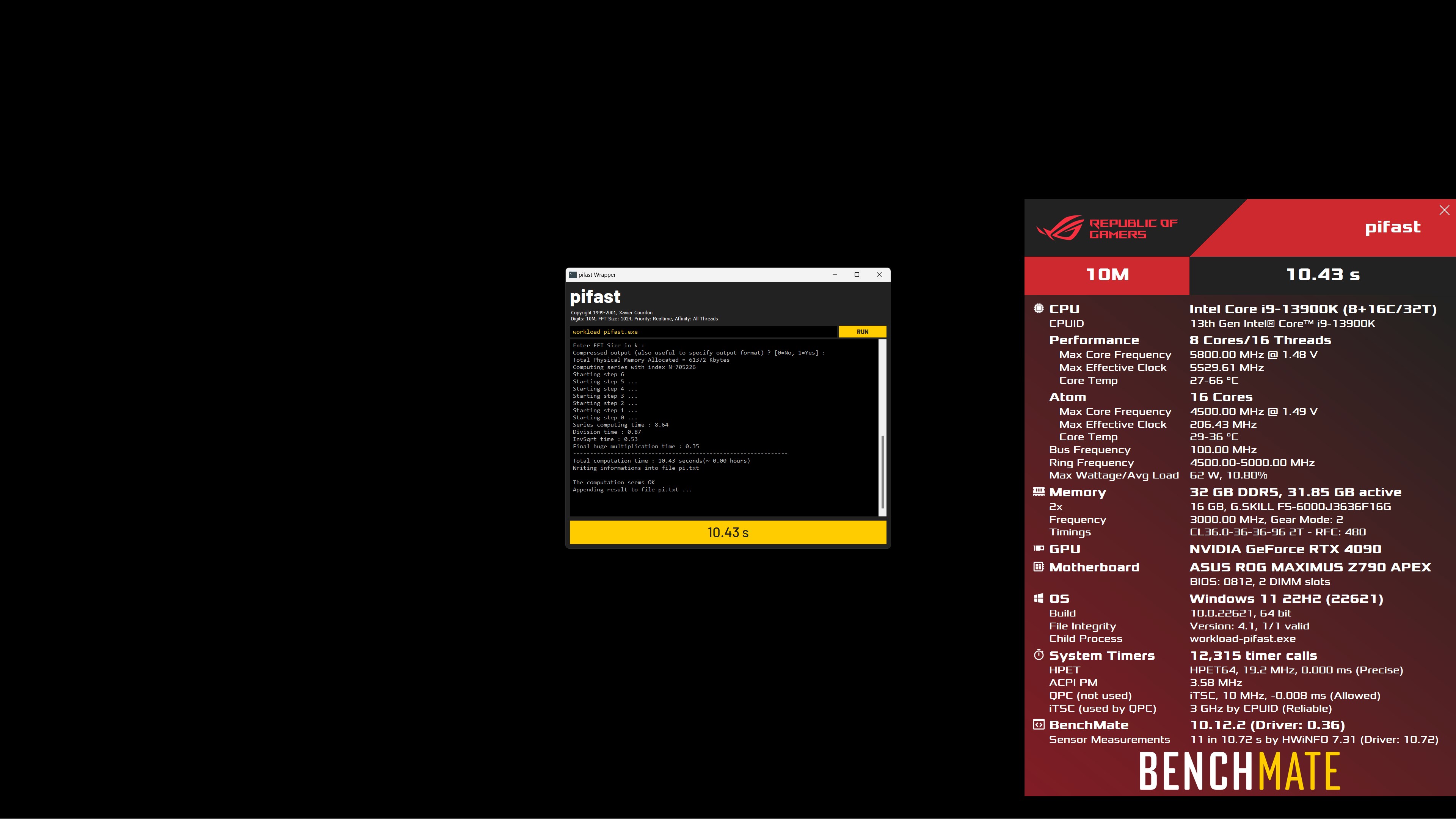Click '16 GB, G.SKILL F5-6000J3636F16G' text
Image resolution: width=1456 pixels, height=819 pixels.
click(x=1290, y=507)
